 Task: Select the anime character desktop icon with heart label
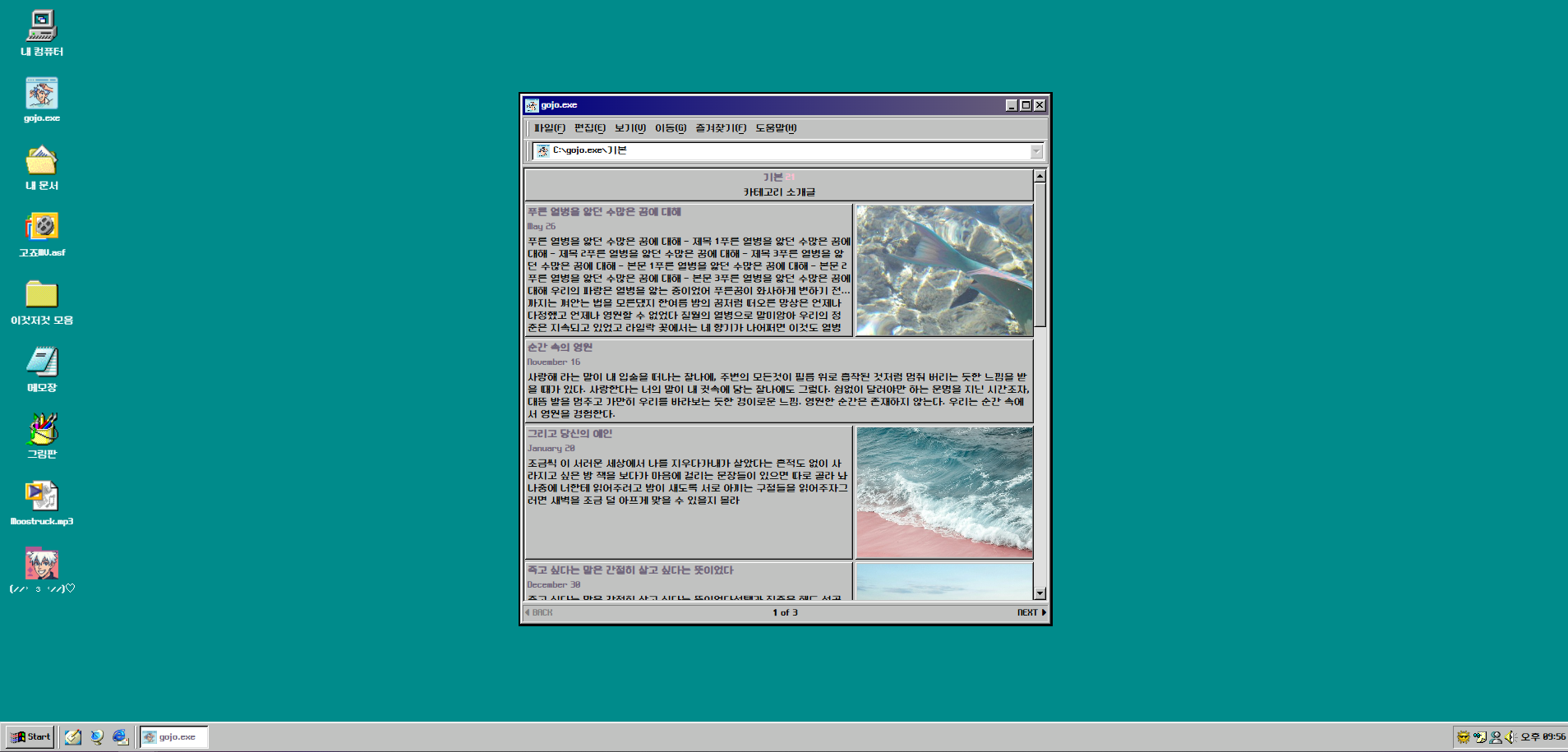(x=41, y=571)
